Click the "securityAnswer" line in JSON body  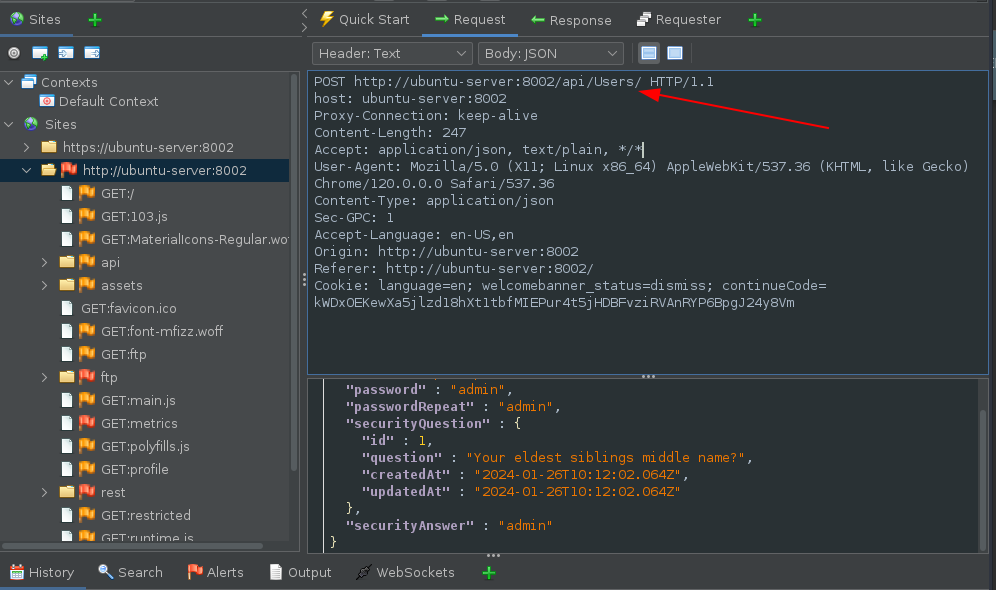click(x=448, y=526)
